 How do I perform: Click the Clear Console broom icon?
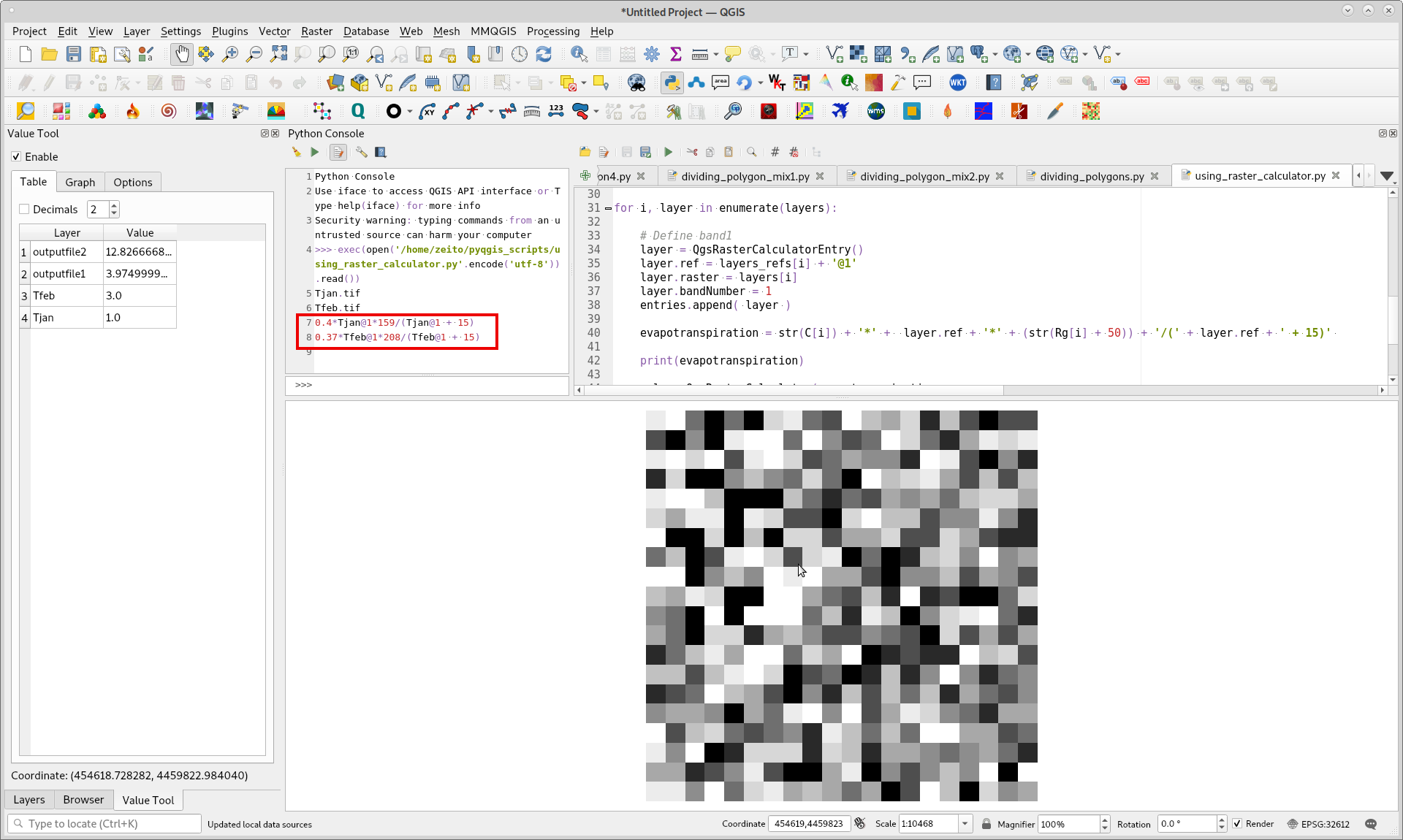pyautogui.click(x=296, y=152)
